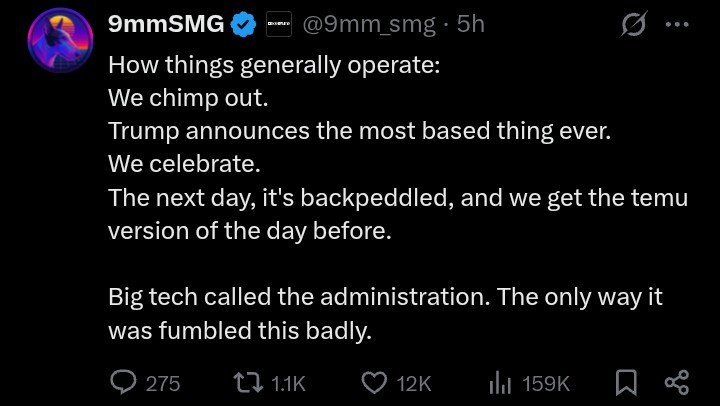Image resolution: width=720 pixels, height=406 pixels.
Task: Open post via "How things generally operate" text
Action: pos(274,66)
